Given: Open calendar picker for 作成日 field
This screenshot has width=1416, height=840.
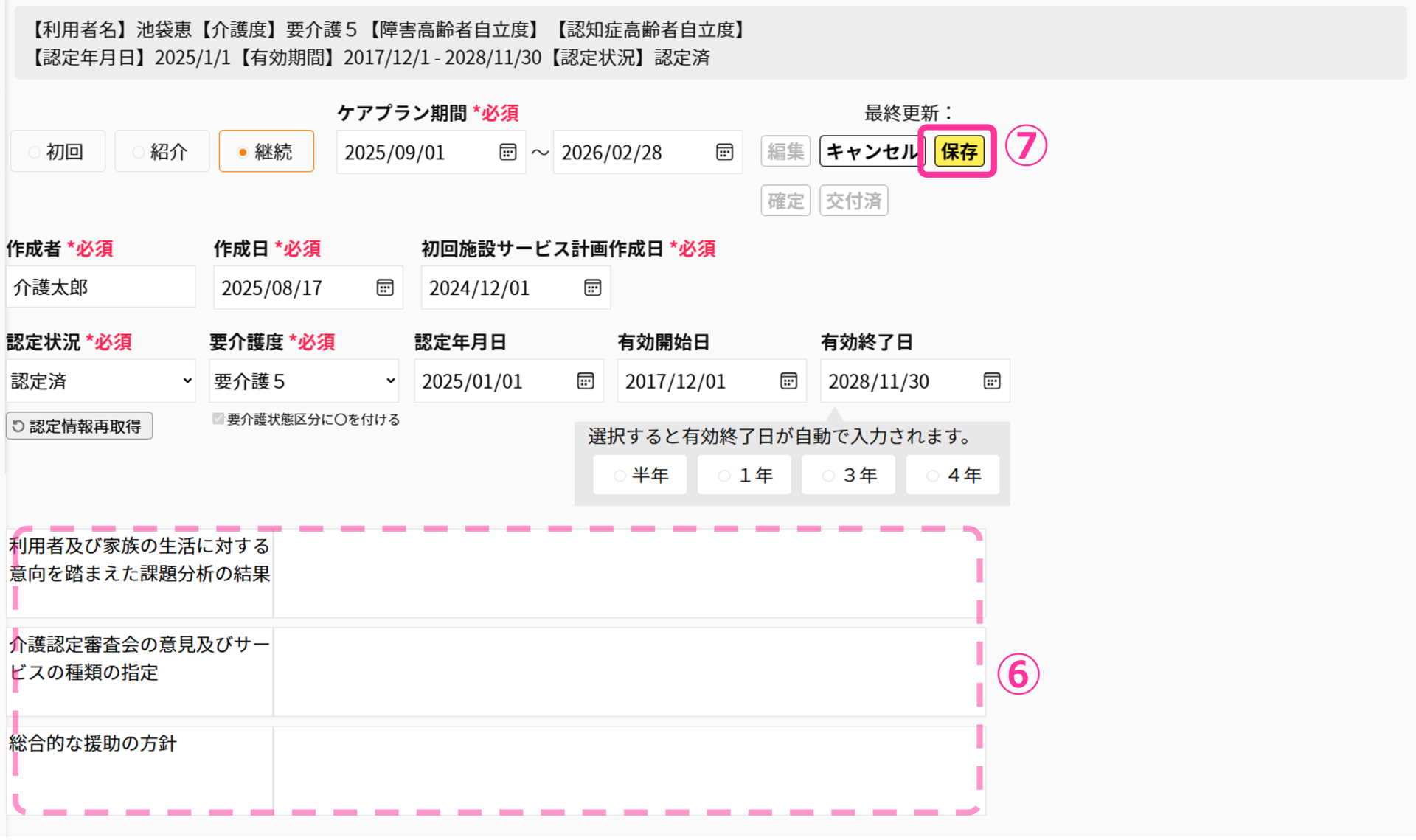Looking at the screenshot, I should [385, 288].
